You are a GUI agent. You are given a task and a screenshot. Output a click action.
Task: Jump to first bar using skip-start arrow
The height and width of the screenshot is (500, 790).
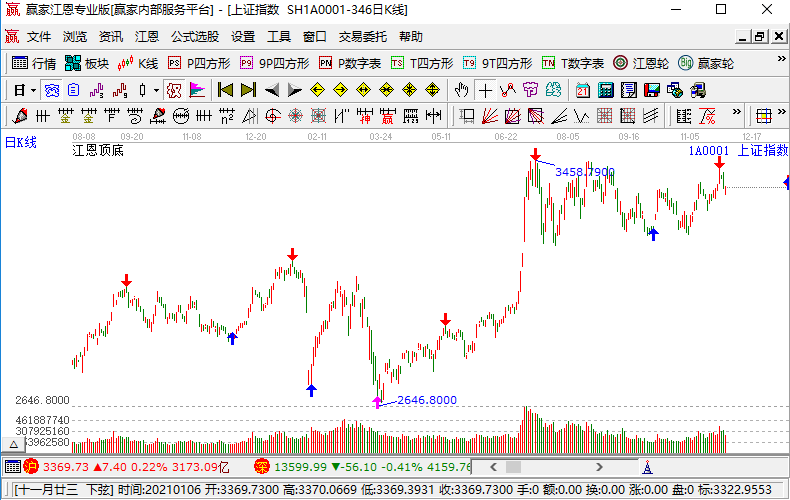(225, 89)
